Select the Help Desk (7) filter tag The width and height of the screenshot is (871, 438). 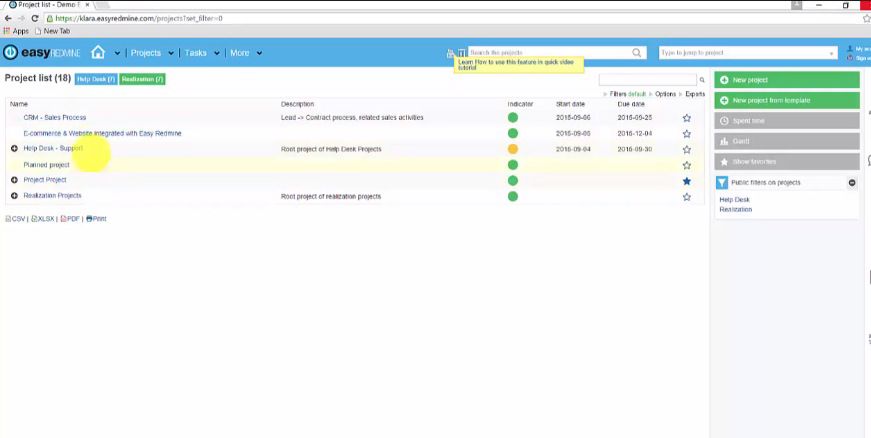click(x=96, y=79)
